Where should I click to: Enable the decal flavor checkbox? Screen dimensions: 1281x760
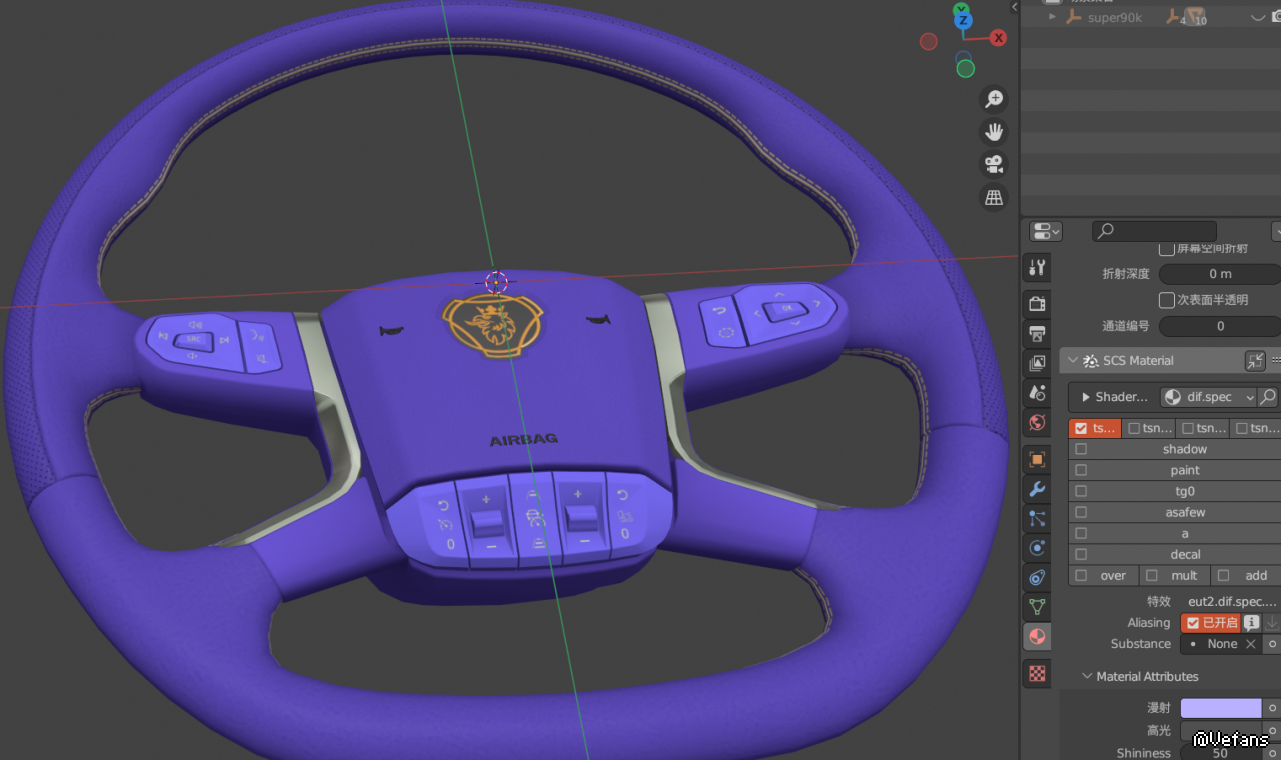(x=1081, y=554)
